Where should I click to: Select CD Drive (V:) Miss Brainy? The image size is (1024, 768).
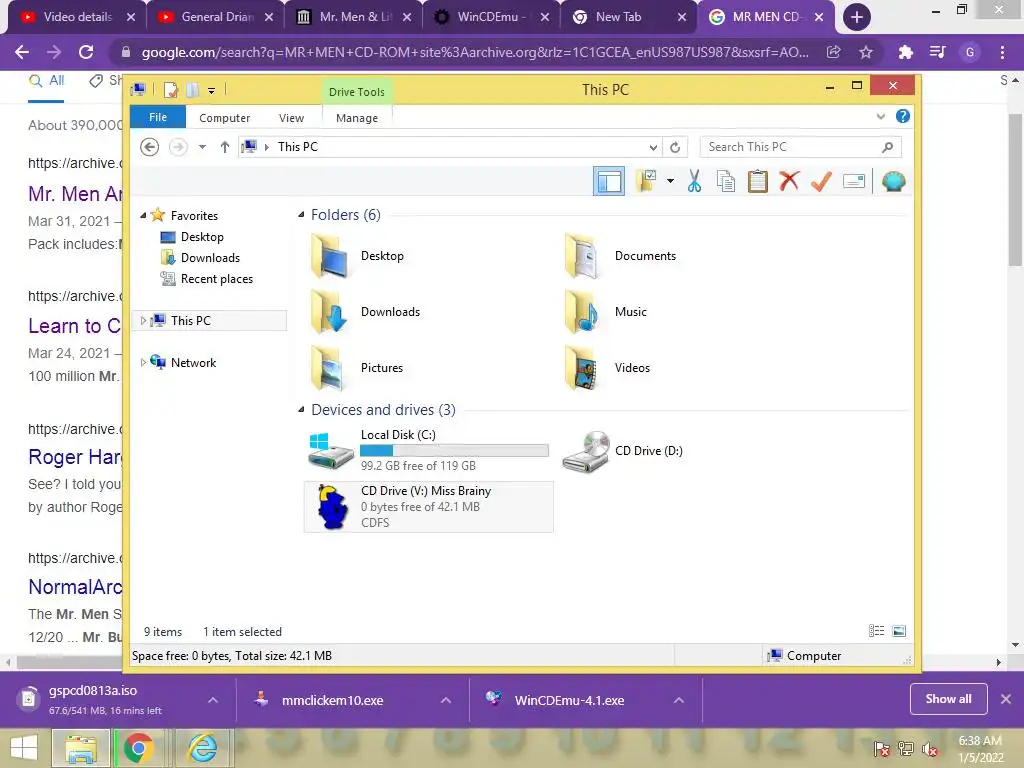pos(428,507)
